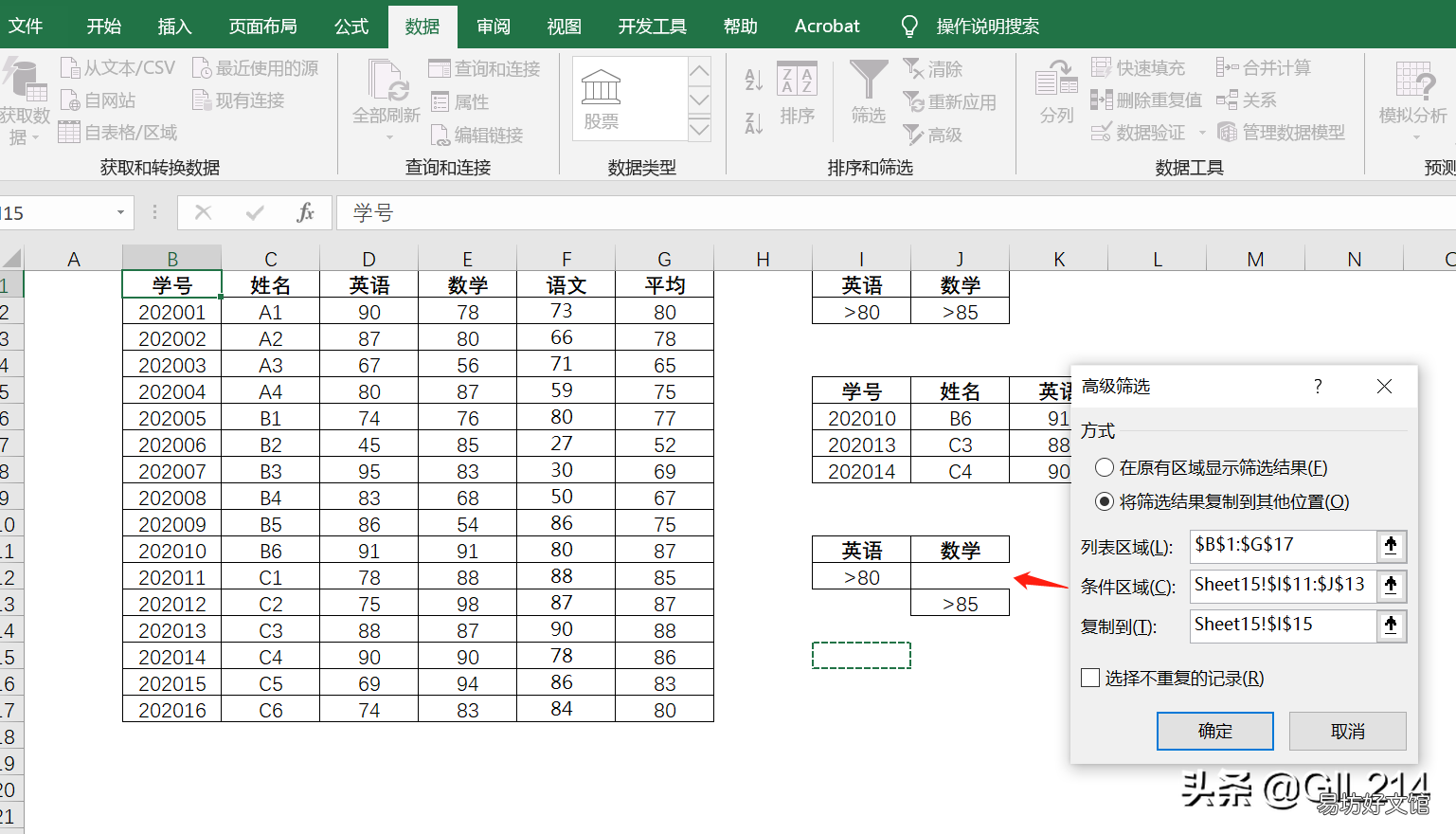Click the Select All corner triangle
This screenshot has height=834, width=1456.
[x=11, y=258]
